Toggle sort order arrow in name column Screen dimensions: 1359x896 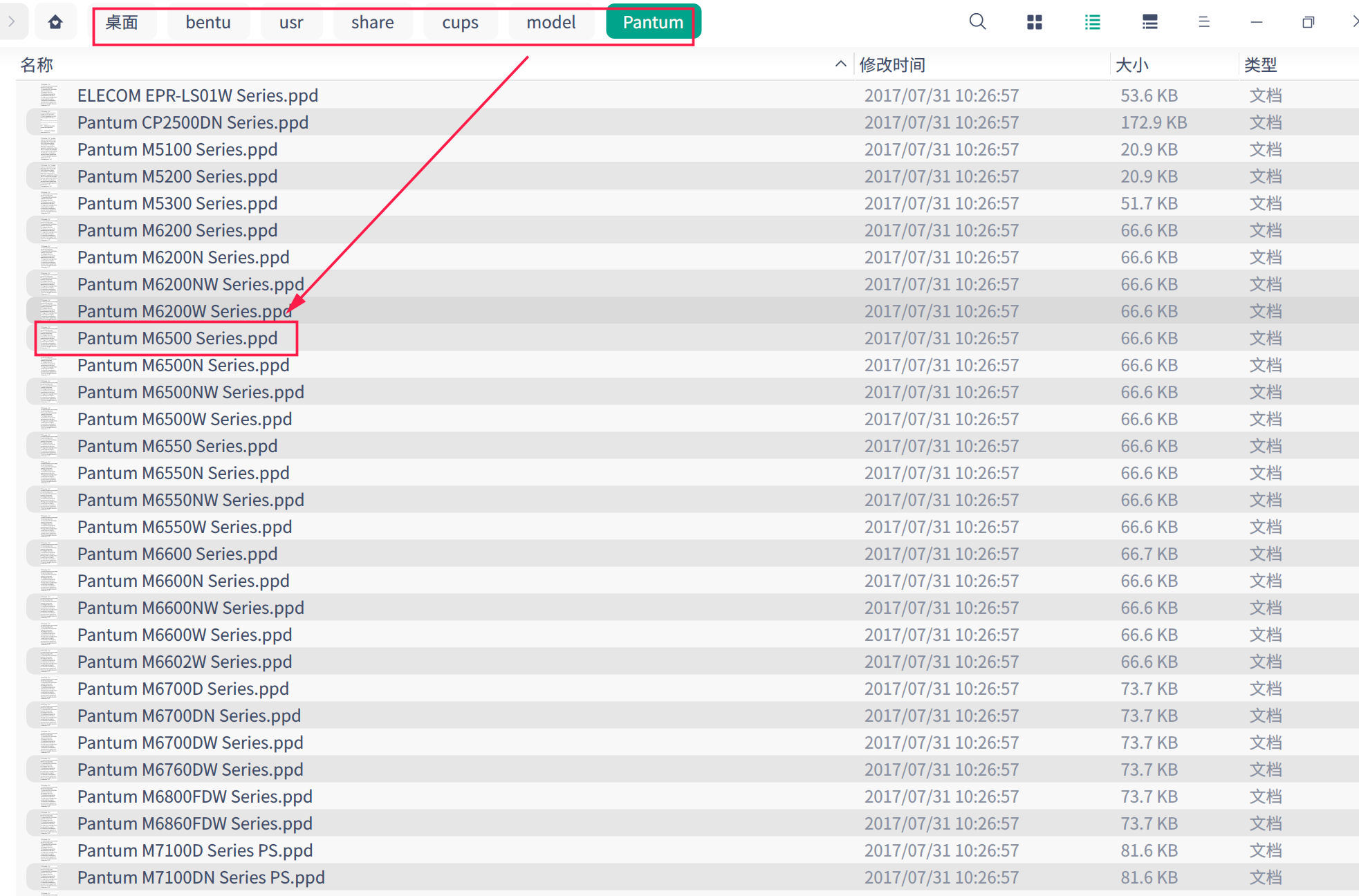(840, 64)
